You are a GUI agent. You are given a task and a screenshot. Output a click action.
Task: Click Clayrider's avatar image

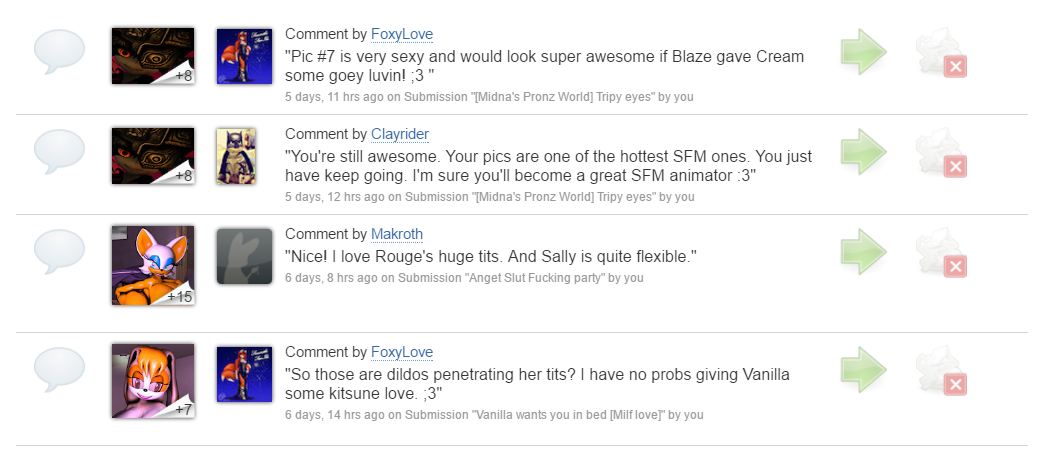pyautogui.click(x=236, y=156)
